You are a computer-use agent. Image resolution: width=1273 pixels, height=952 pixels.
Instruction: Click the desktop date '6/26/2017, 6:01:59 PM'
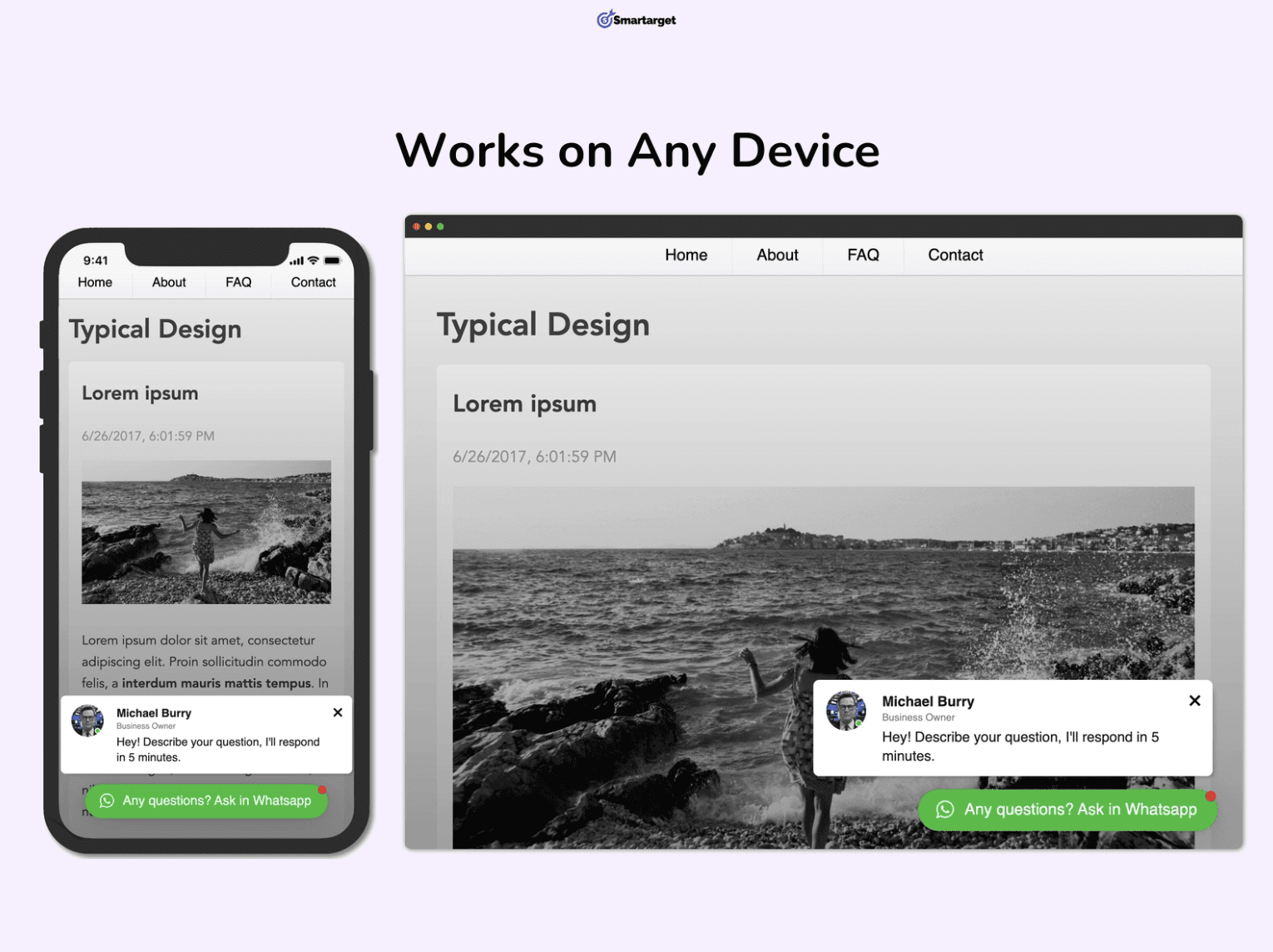534,457
